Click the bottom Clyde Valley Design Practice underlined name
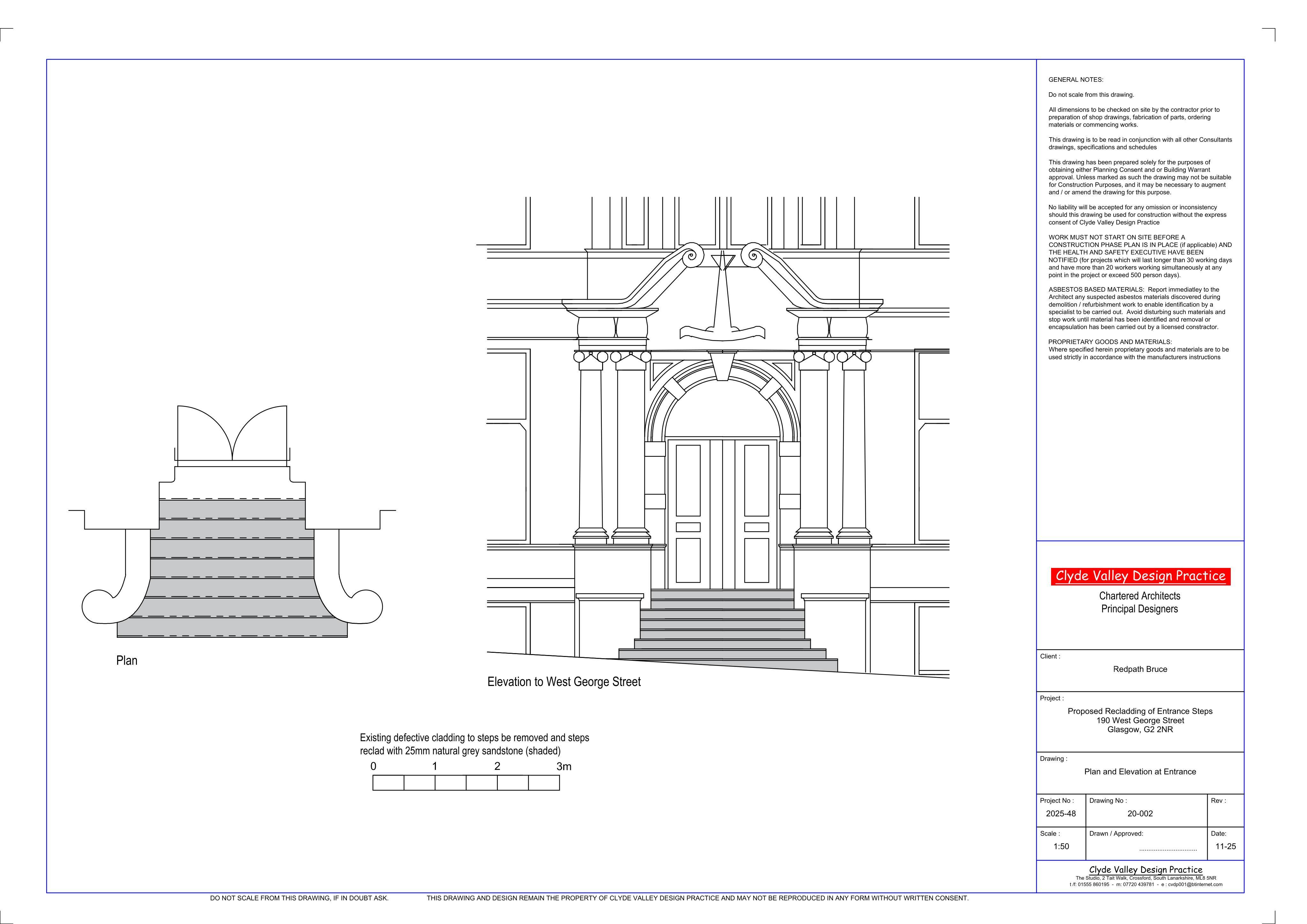Screen dimensions: 1307x924 [x=1146, y=869]
